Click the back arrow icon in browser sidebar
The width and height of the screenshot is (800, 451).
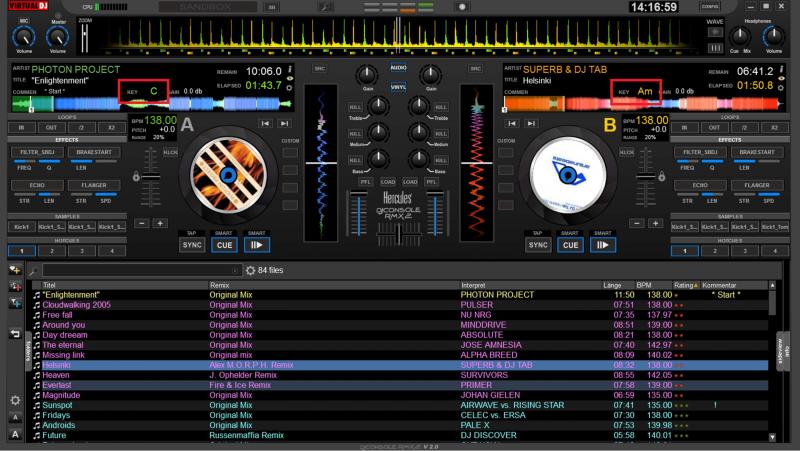[15, 334]
